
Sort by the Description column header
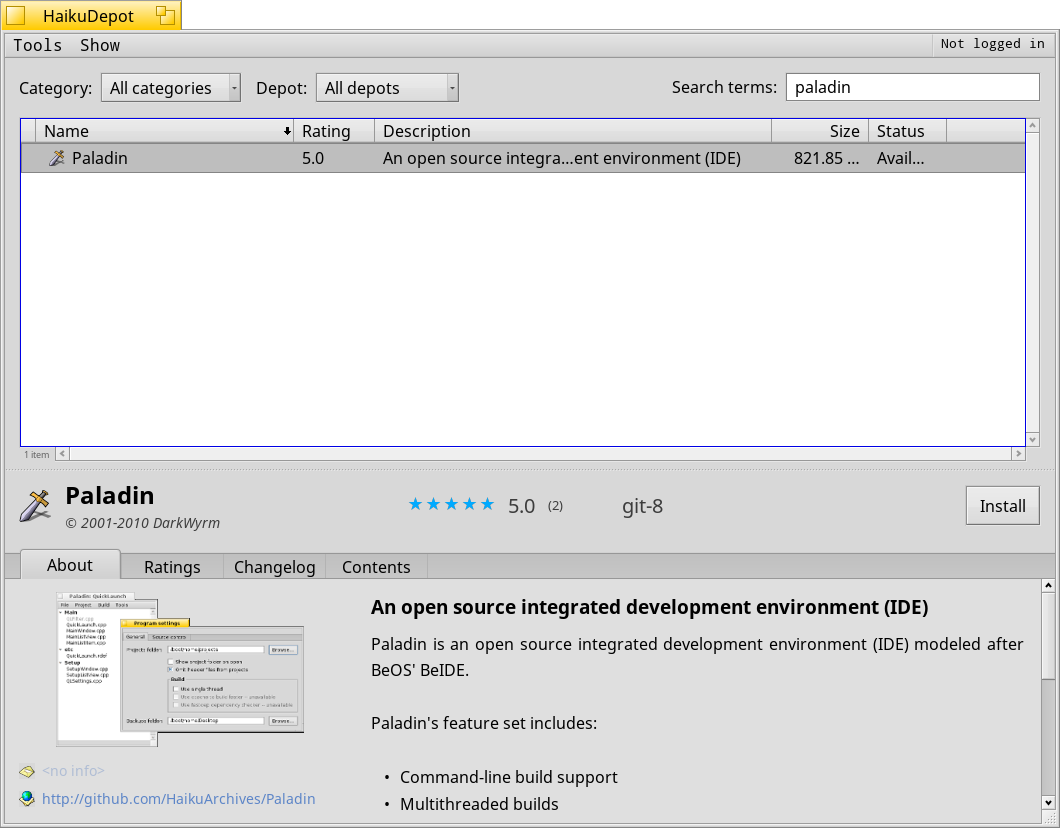[x=573, y=131]
